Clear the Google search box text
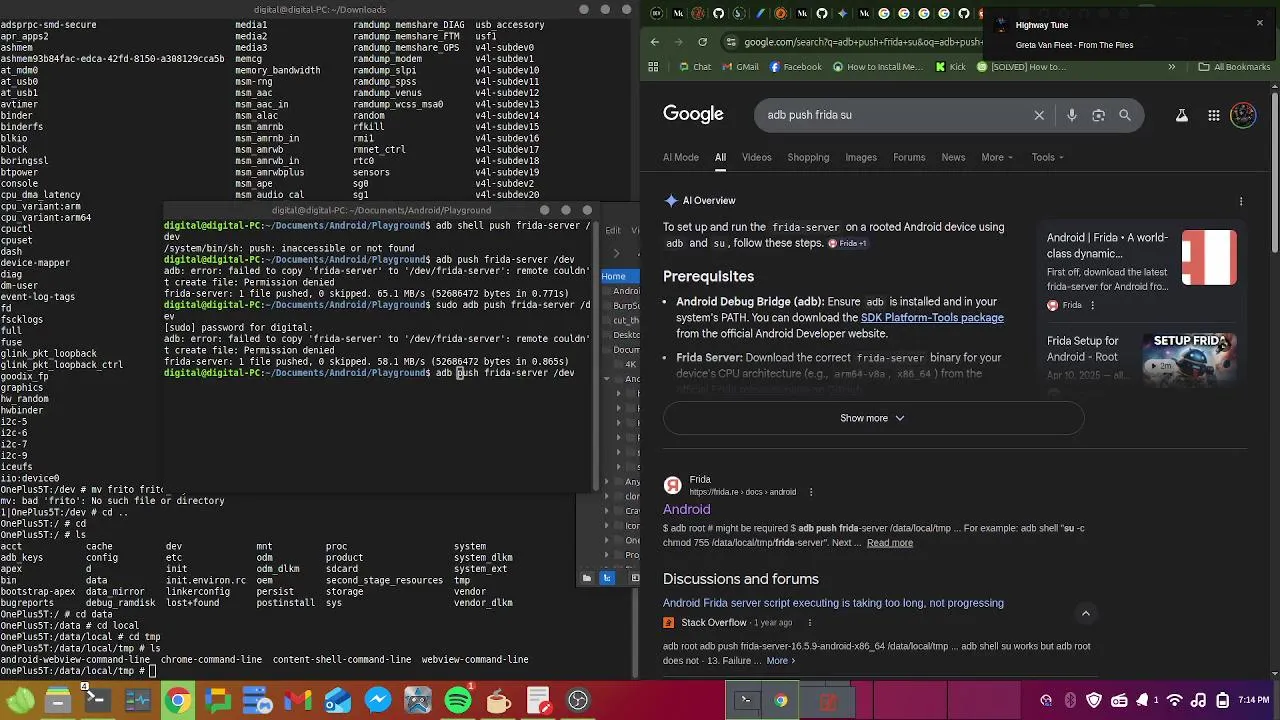Image resolution: width=1280 pixels, height=720 pixels. point(1039,115)
